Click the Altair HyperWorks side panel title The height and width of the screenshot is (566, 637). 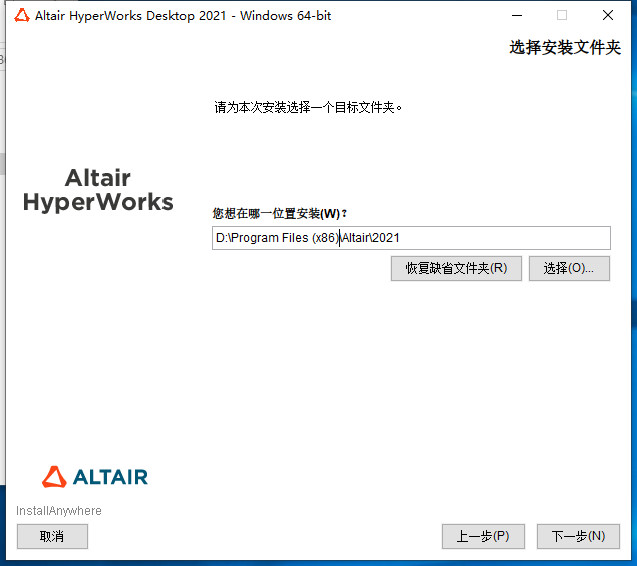click(x=98, y=190)
